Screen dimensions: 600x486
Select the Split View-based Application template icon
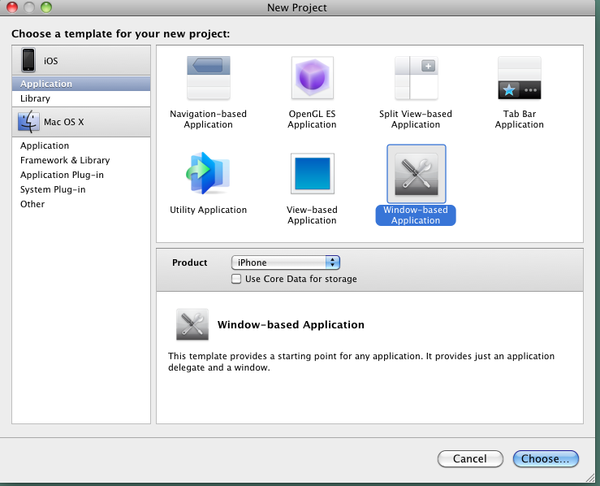416,78
